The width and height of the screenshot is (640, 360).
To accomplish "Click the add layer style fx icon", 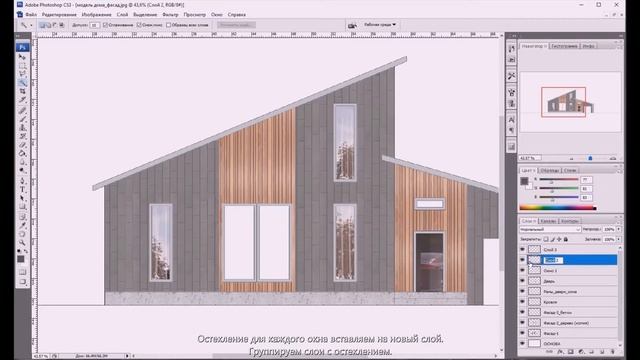I will pyautogui.click(x=560, y=351).
